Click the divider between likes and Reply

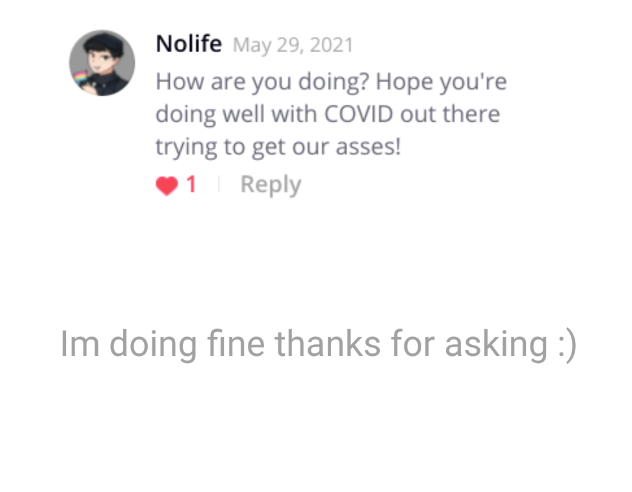click(x=218, y=185)
